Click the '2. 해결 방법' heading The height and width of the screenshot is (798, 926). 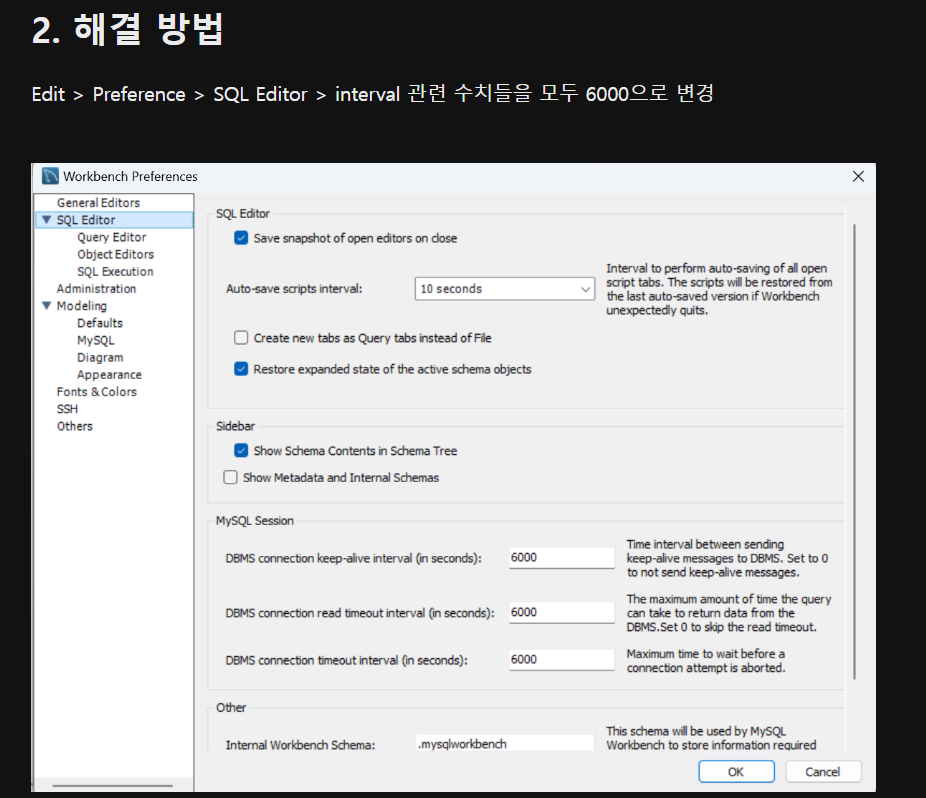point(128,28)
